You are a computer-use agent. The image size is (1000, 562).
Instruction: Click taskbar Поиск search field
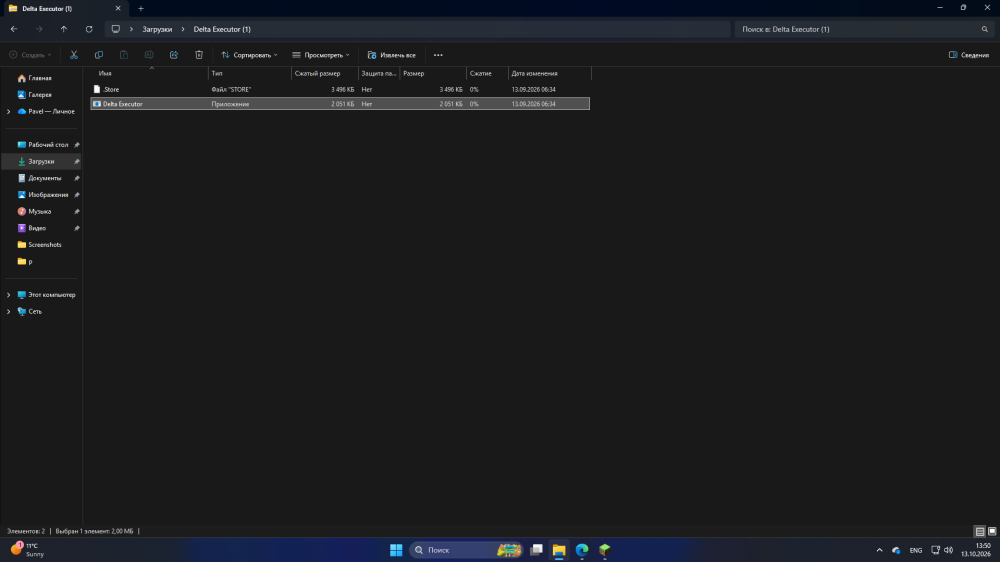click(x=466, y=550)
